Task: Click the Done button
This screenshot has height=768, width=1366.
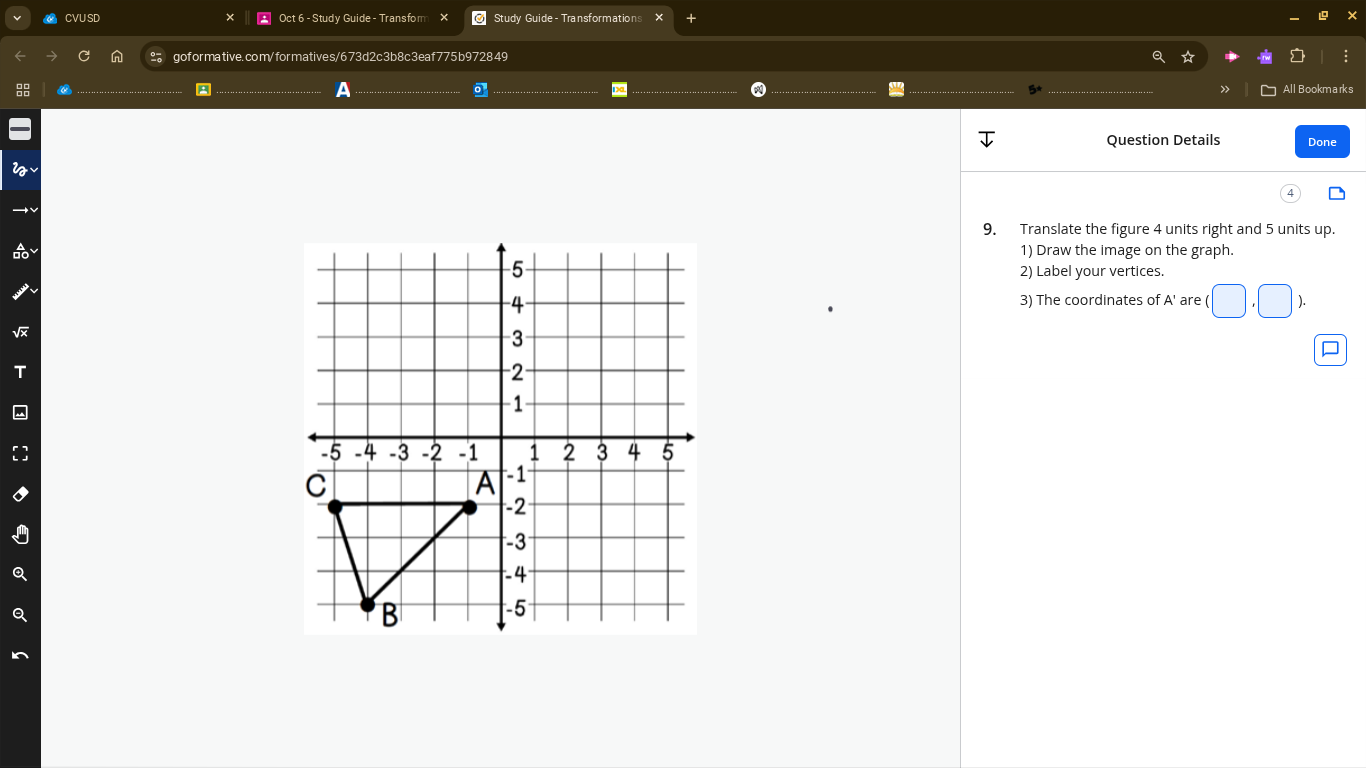Action: coord(1322,141)
